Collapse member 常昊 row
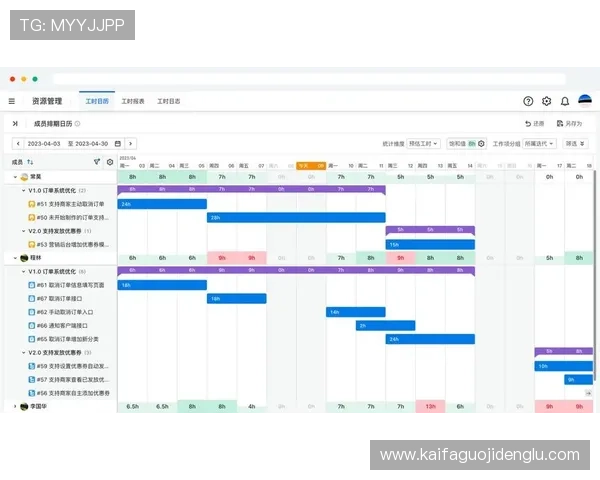Screen dimensions: 600x480 coord(15,177)
